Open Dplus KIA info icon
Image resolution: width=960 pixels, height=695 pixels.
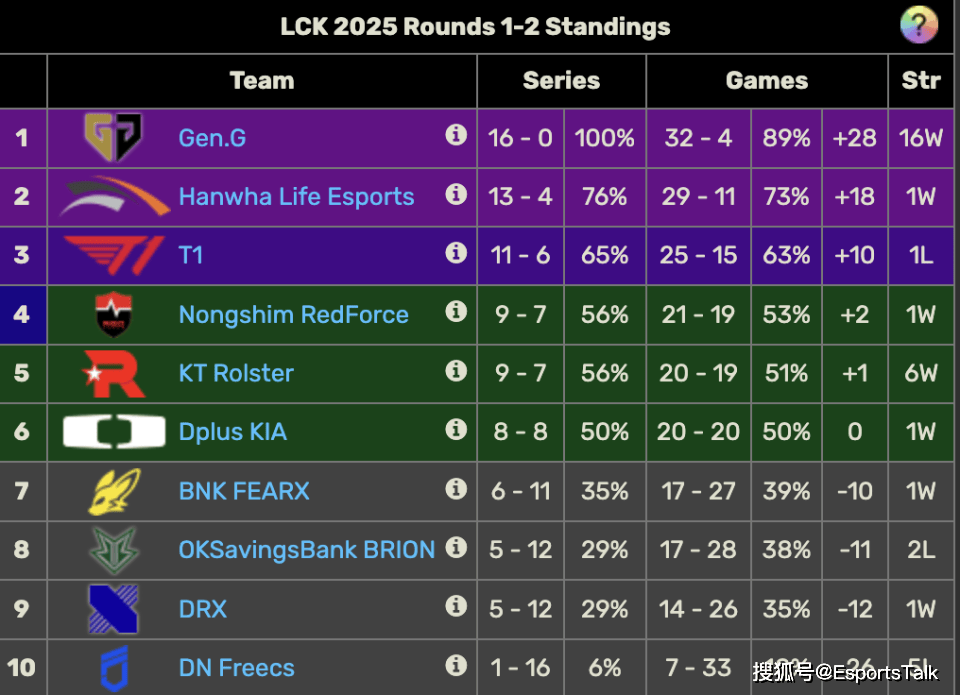pyautogui.click(x=456, y=429)
